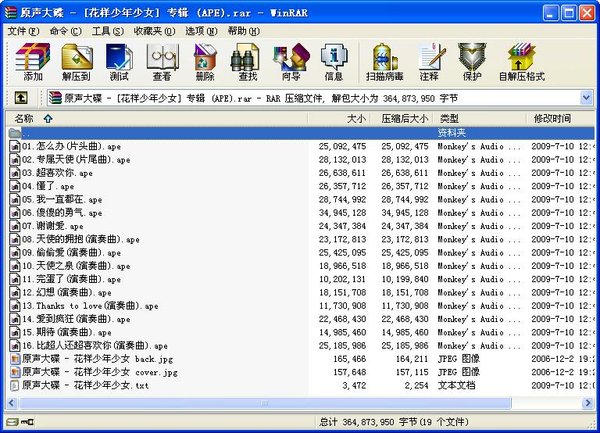This screenshot has width=600, height=433.
Task: Sort by the 类型 column header
Action: tap(480, 119)
